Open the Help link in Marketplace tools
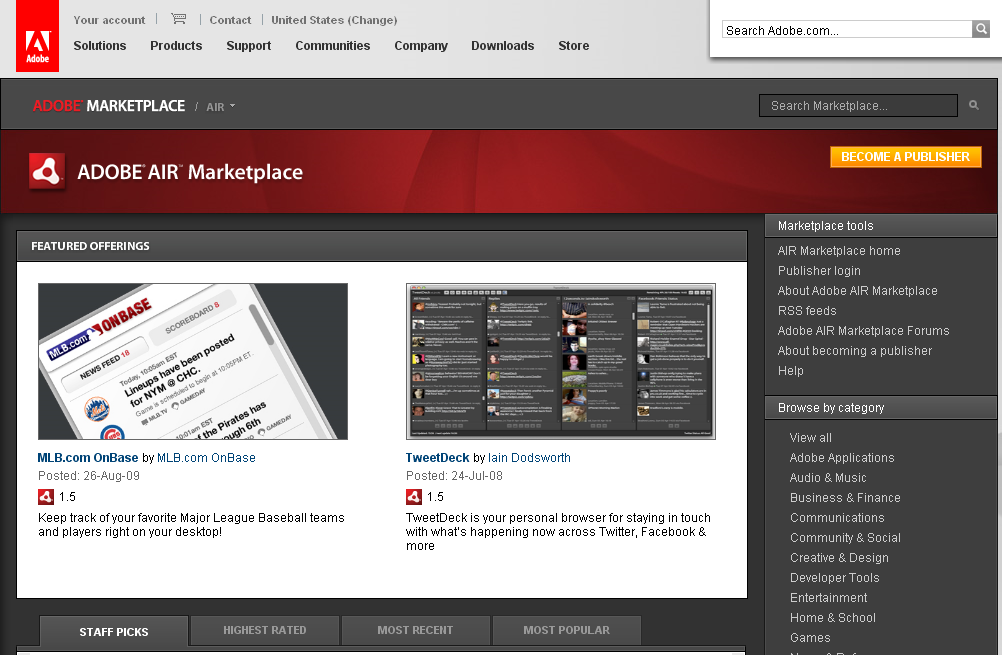The height and width of the screenshot is (655, 1002). [790, 371]
